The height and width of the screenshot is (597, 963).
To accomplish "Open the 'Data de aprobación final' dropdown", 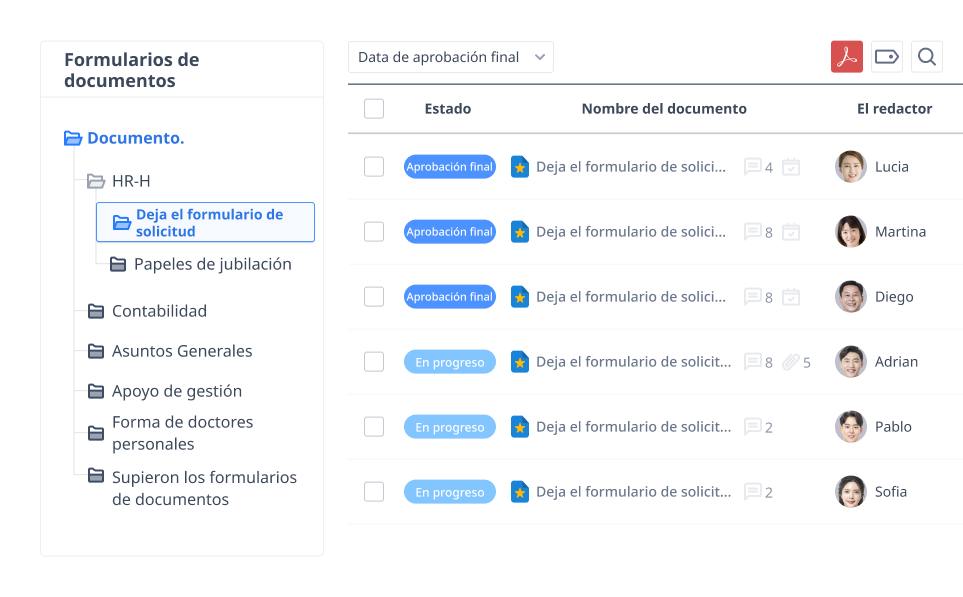I will coord(450,57).
